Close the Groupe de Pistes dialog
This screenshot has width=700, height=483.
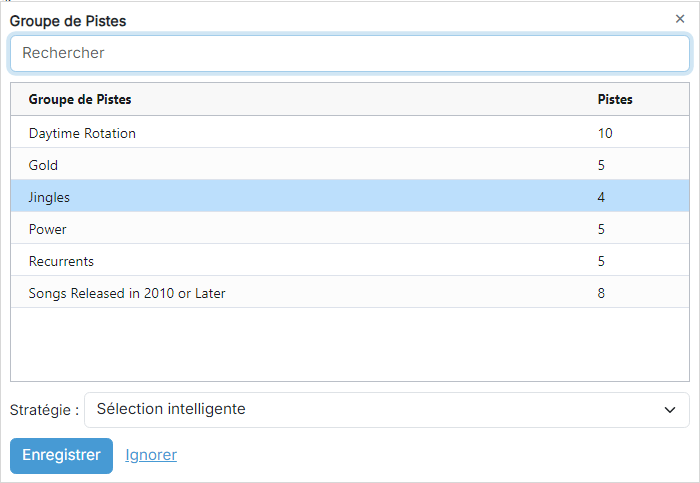(679, 19)
